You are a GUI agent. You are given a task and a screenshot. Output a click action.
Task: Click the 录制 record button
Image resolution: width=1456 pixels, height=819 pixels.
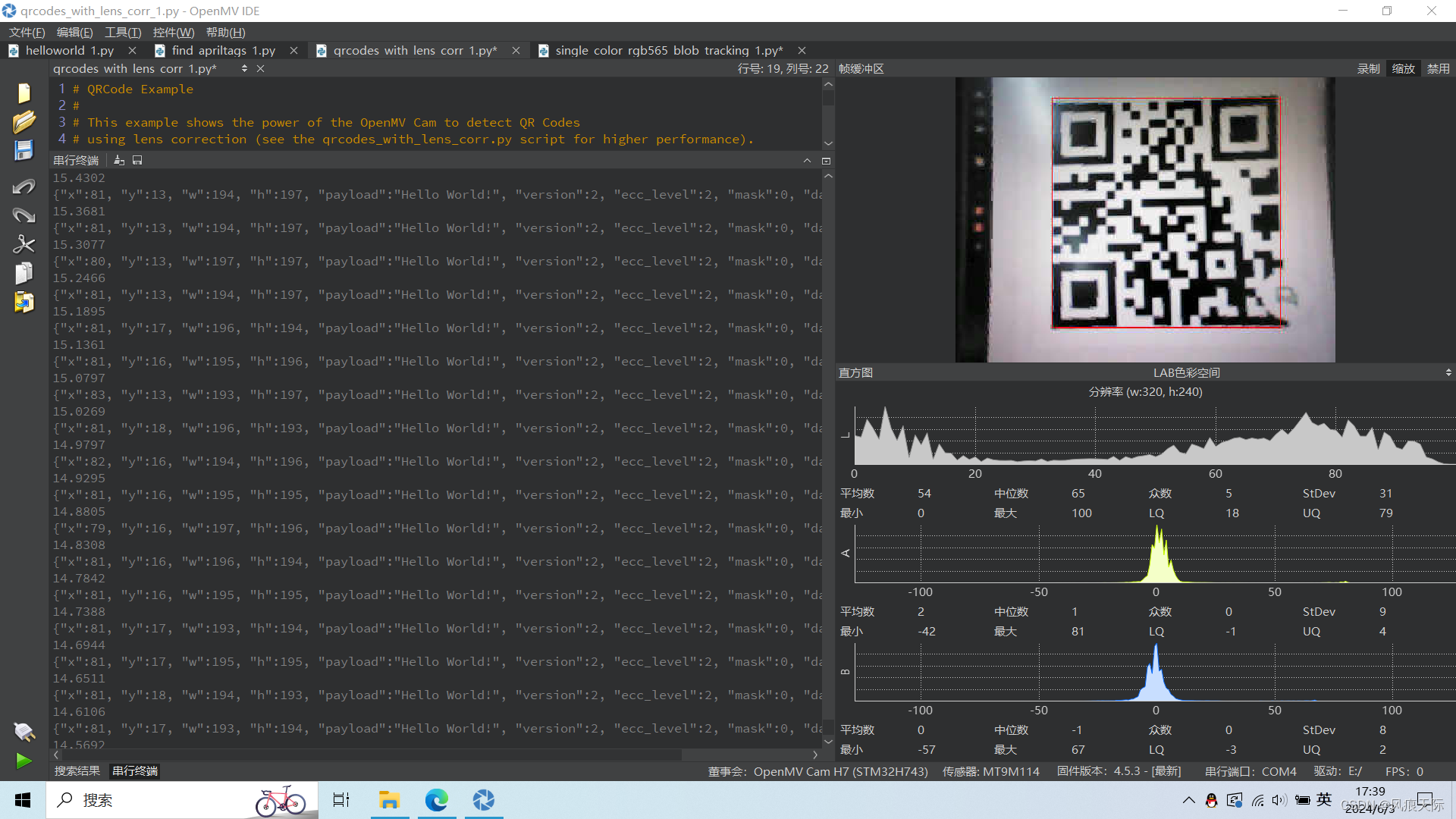click(1368, 68)
